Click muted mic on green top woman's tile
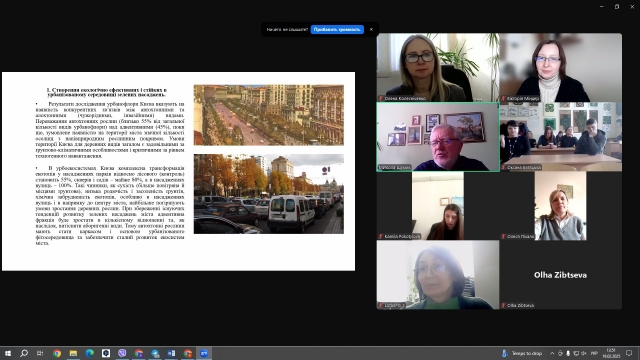Viewport: 640px width, 360px height. (x=381, y=305)
